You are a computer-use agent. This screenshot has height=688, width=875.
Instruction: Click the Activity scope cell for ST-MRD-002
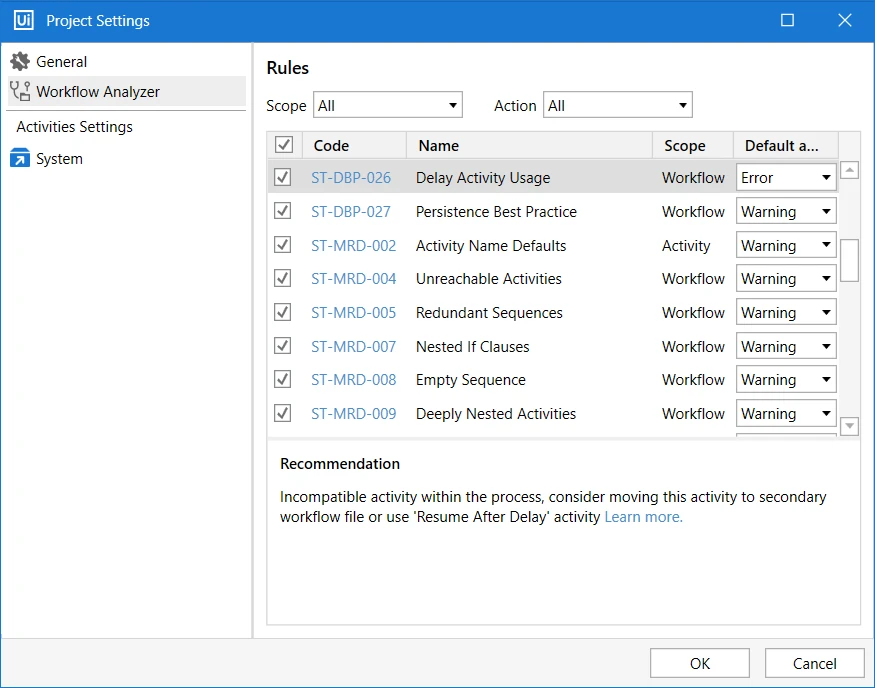[x=686, y=246]
